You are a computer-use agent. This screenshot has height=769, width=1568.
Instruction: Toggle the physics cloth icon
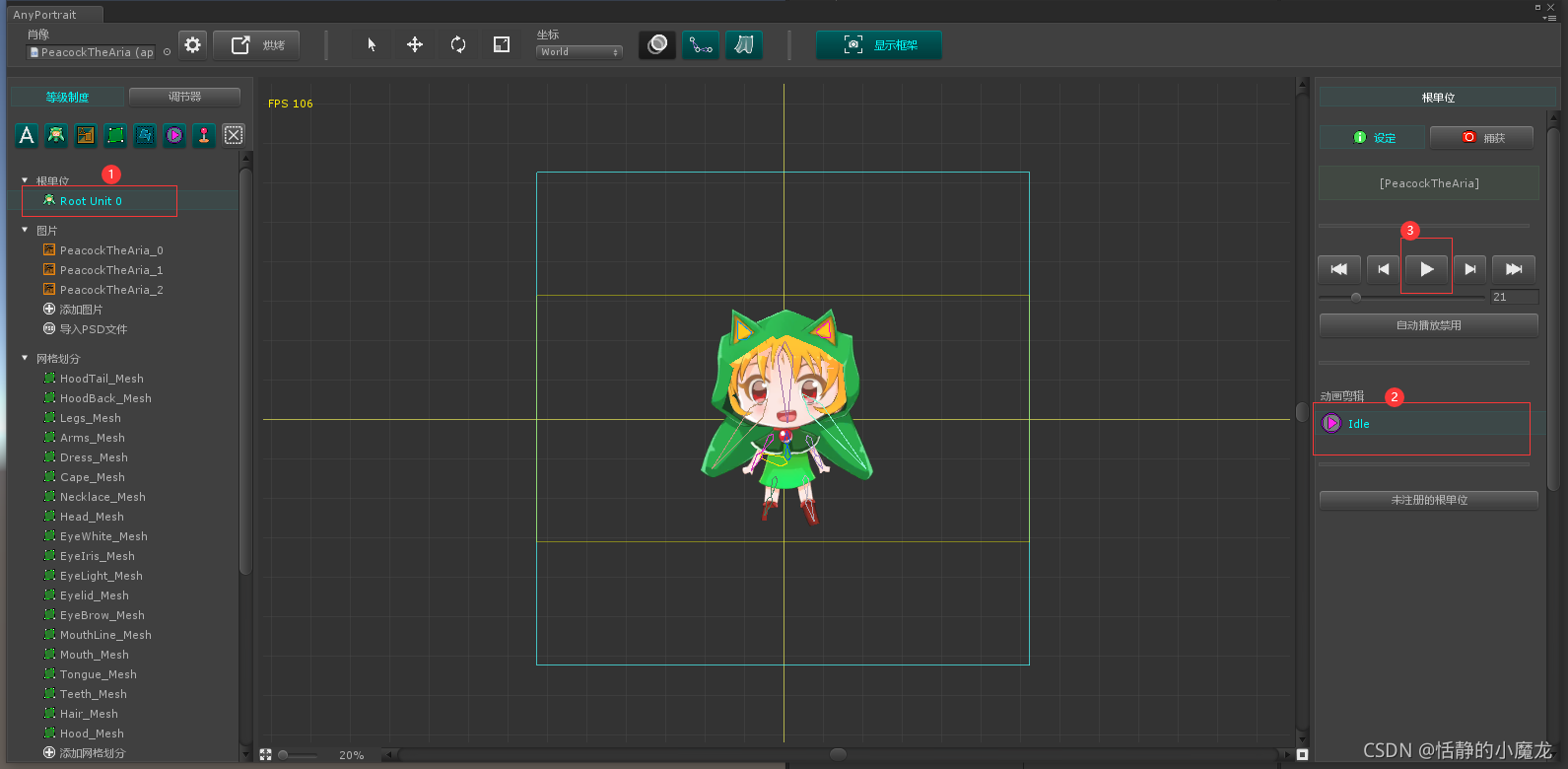pos(744,44)
